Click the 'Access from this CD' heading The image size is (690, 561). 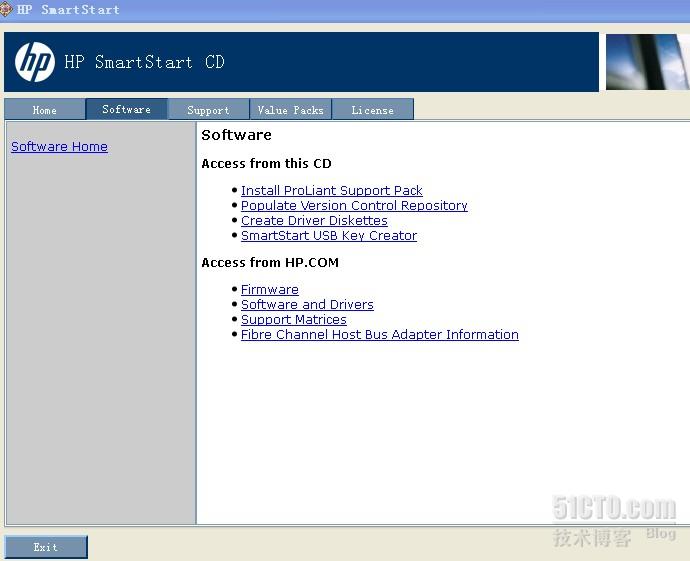[266, 164]
